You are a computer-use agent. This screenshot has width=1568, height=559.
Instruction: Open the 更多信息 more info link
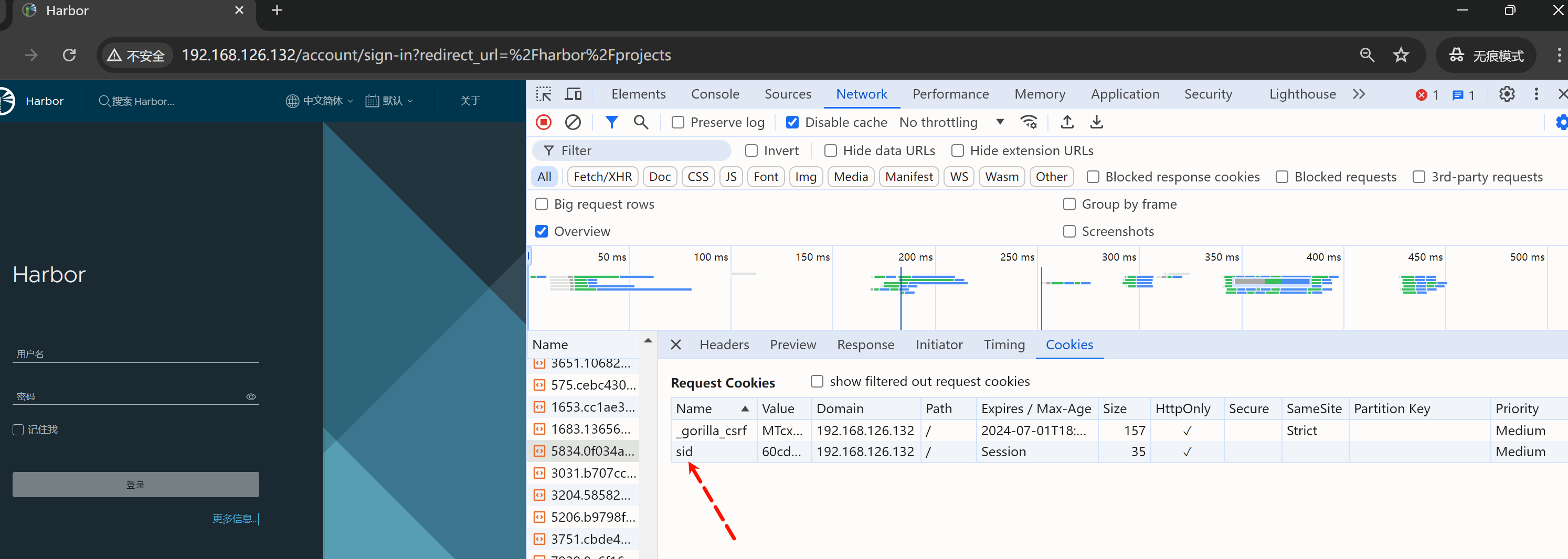pyautogui.click(x=234, y=518)
